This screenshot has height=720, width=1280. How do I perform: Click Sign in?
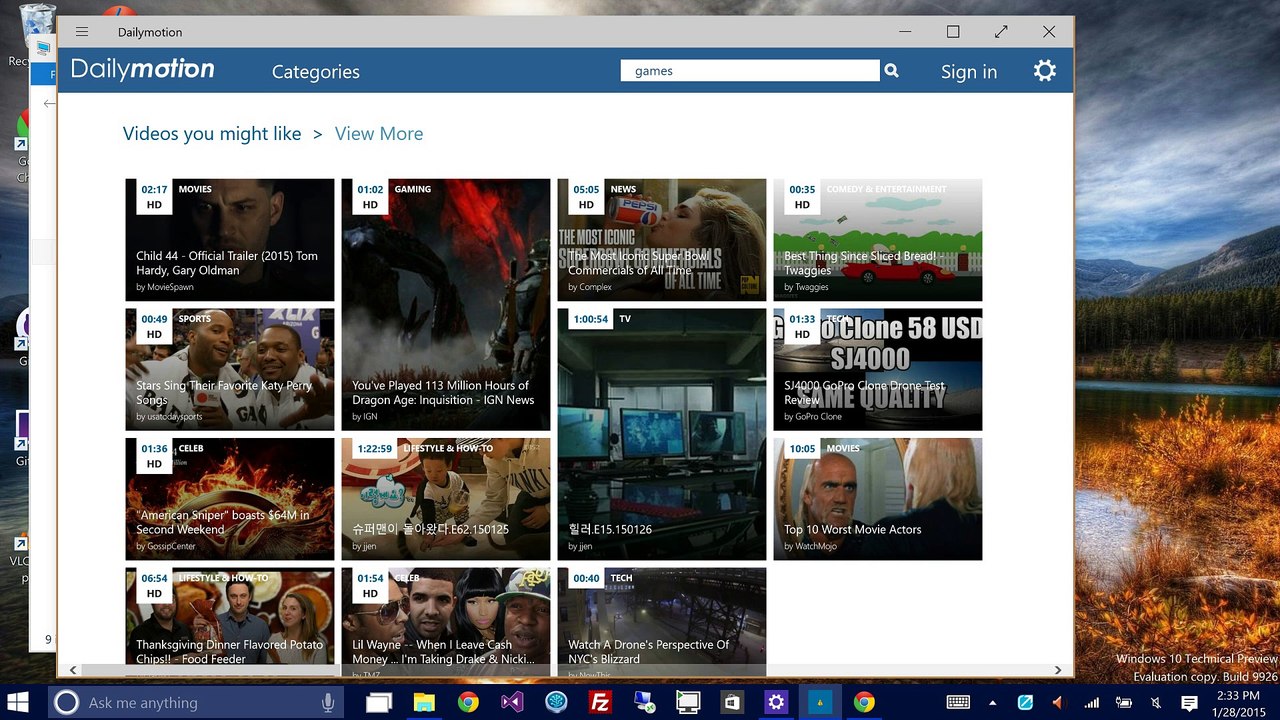tap(969, 72)
